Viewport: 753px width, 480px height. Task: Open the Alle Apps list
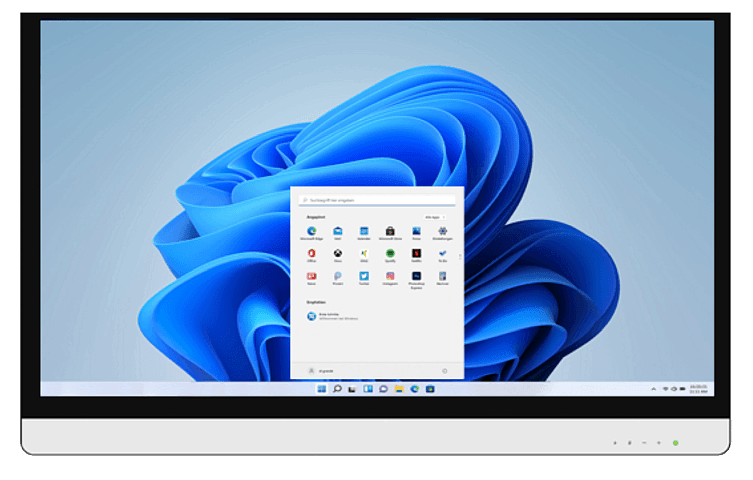click(x=435, y=217)
